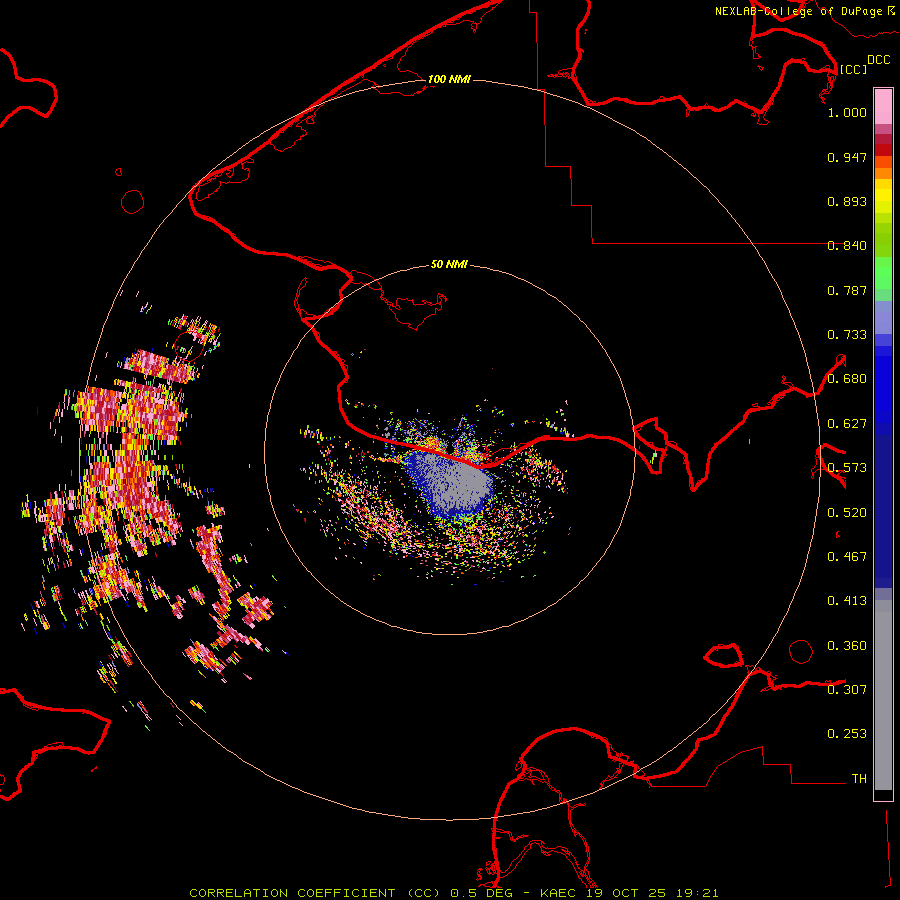Click the KAEC radar site identifier
The image size is (900, 900).
[x=558, y=893]
